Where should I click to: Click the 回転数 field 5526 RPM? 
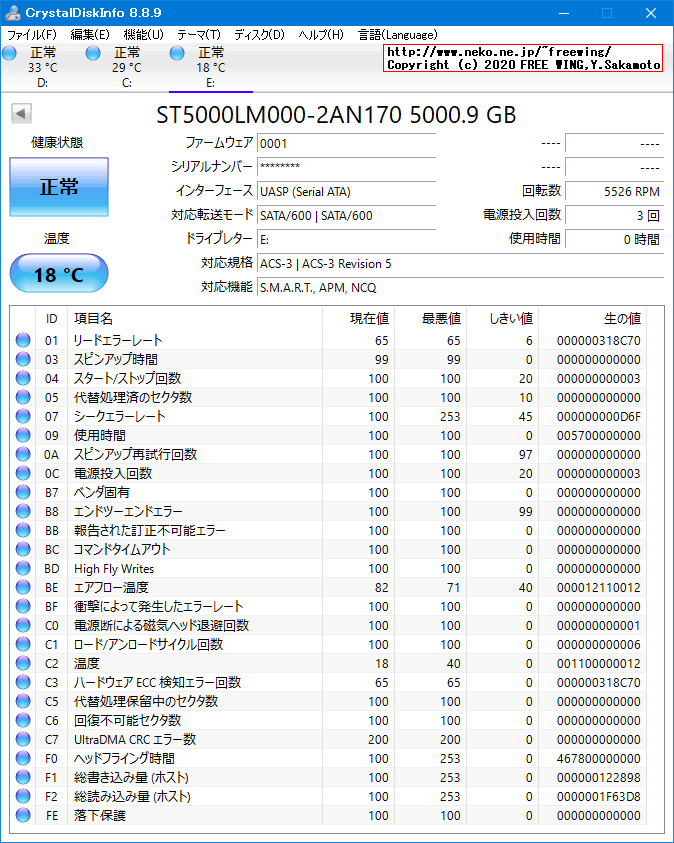click(614, 191)
